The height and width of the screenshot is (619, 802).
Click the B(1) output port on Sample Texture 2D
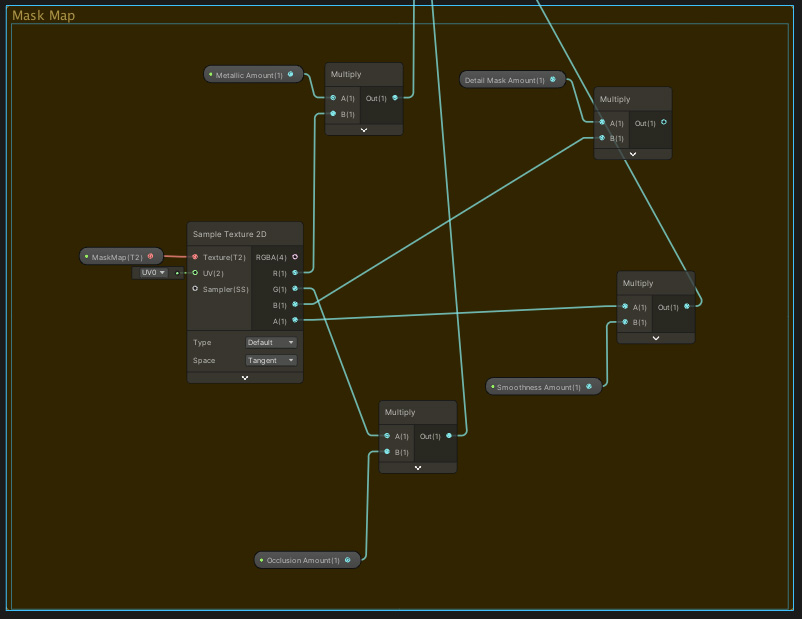[x=294, y=305]
